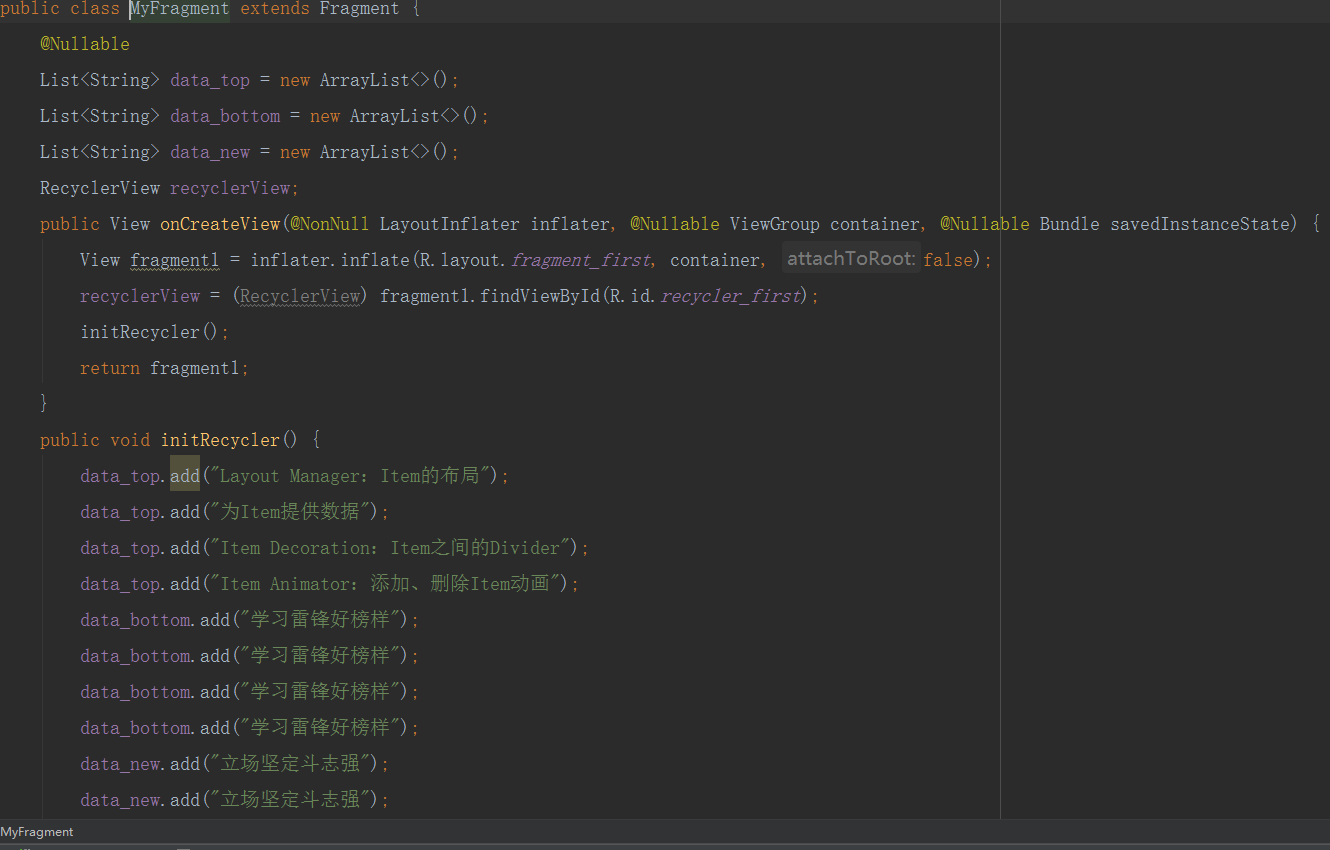
Task: Click the inflate method call
Action: click(x=375, y=260)
